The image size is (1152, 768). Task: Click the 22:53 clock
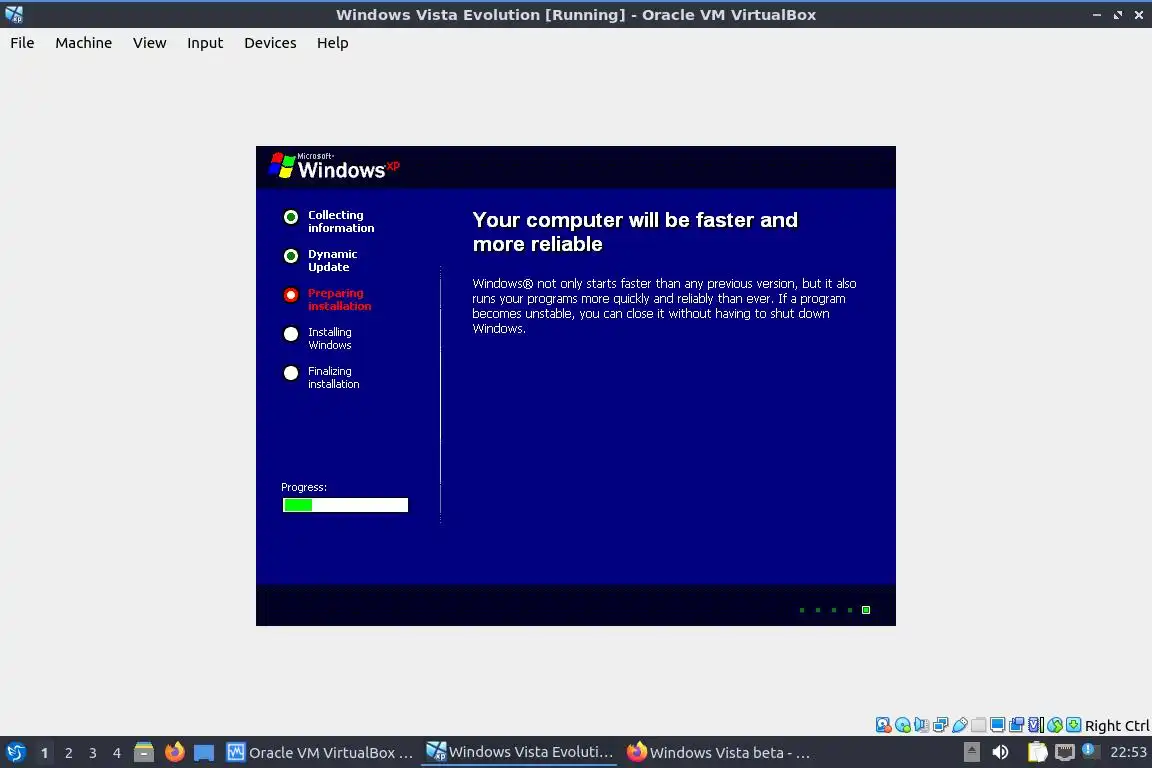1128,752
